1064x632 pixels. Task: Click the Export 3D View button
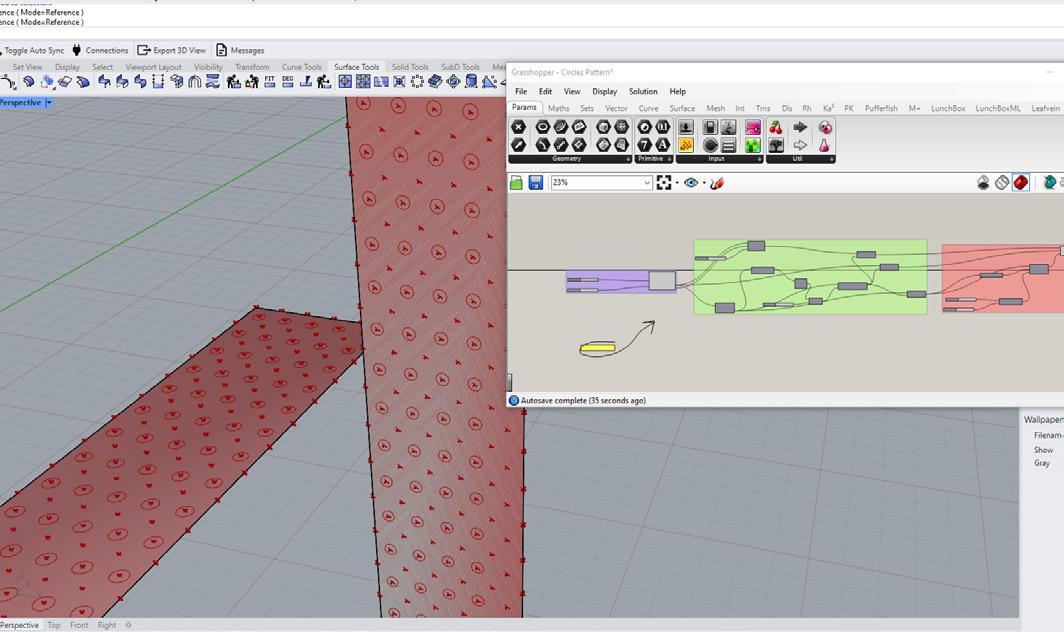tap(172, 50)
